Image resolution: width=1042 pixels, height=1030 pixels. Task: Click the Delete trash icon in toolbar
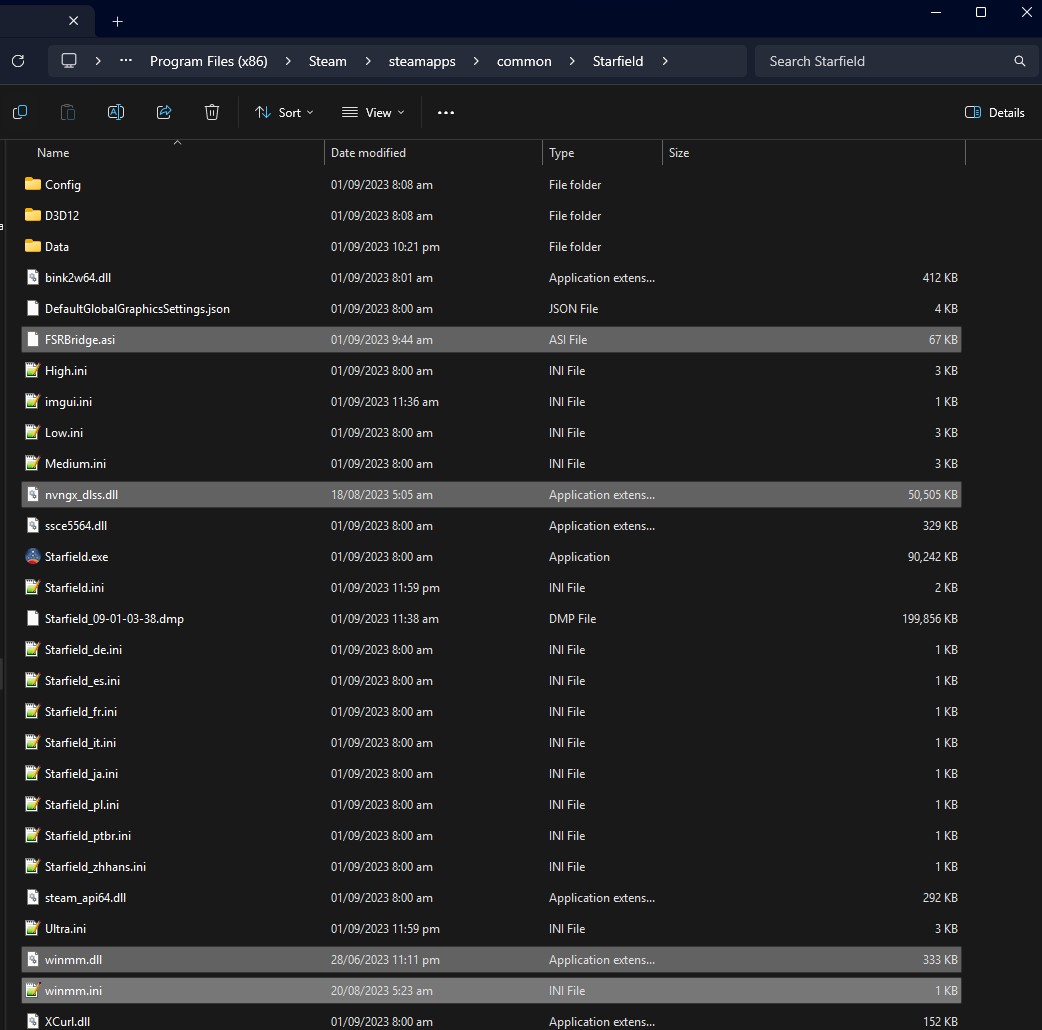pyautogui.click(x=212, y=112)
